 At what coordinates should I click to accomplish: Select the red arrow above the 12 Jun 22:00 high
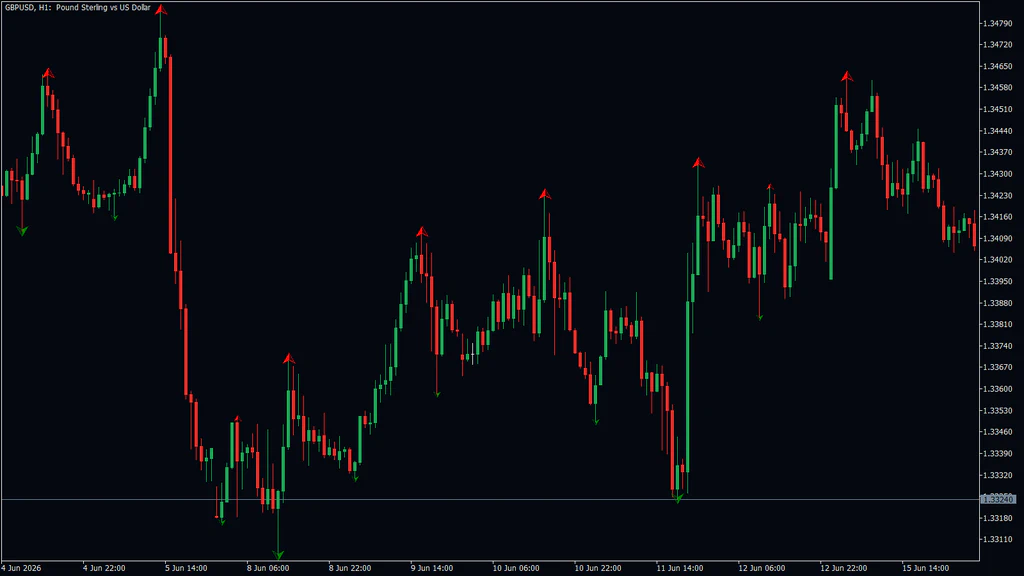pos(846,76)
